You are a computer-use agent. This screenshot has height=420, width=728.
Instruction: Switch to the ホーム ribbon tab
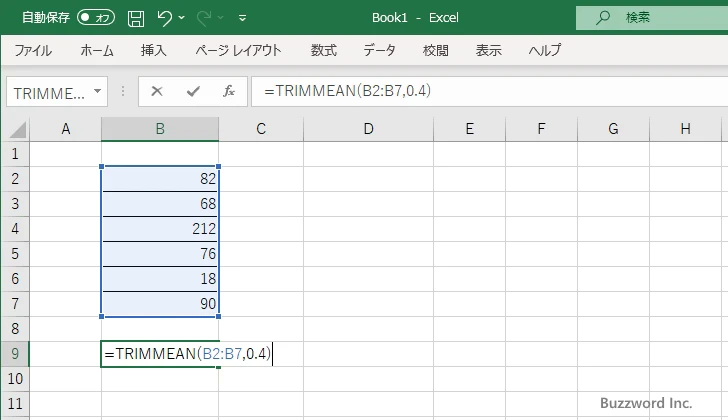click(x=97, y=50)
